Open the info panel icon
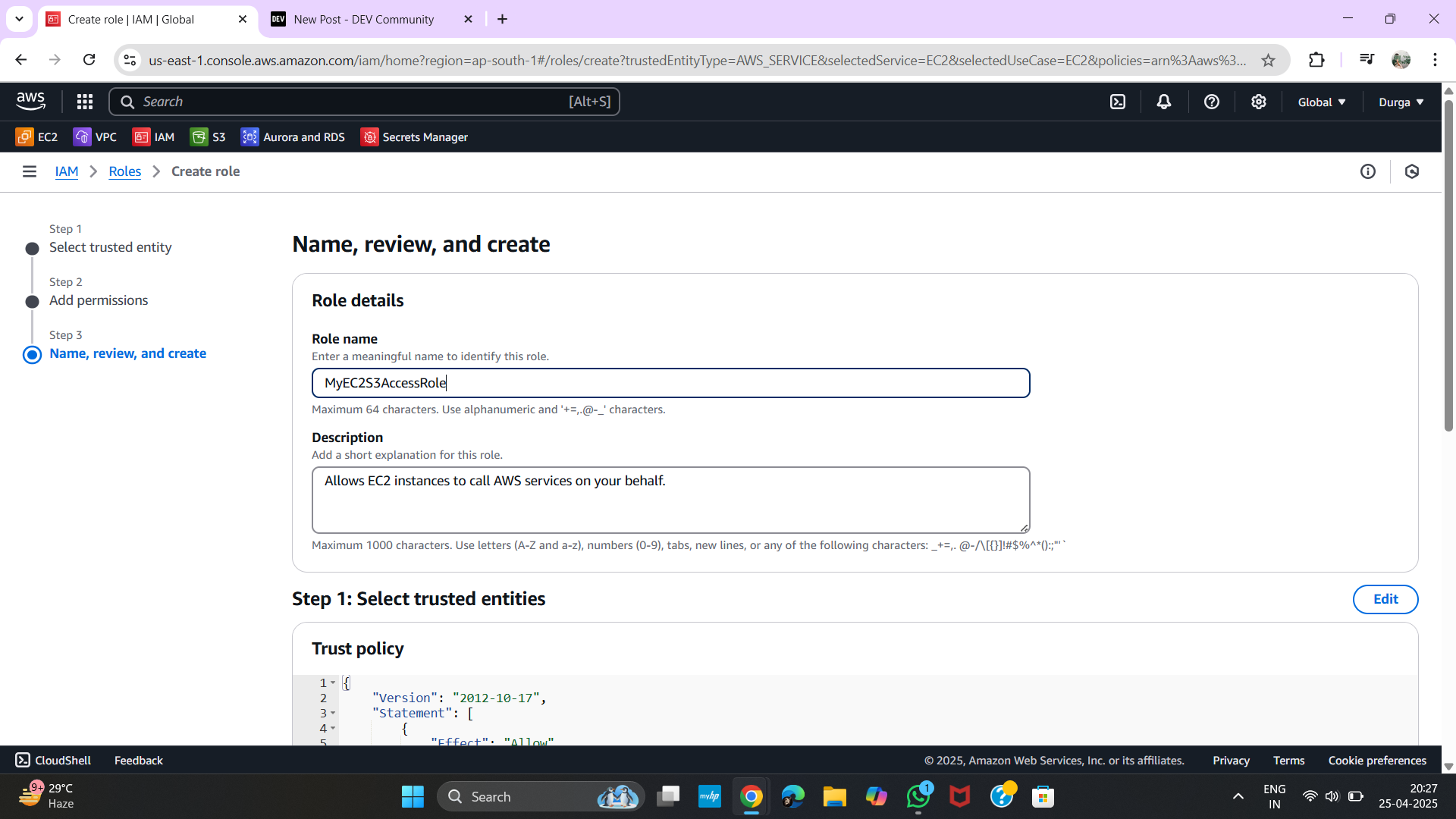The width and height of the screenshot is (1456, 819). pos(1368,171)
